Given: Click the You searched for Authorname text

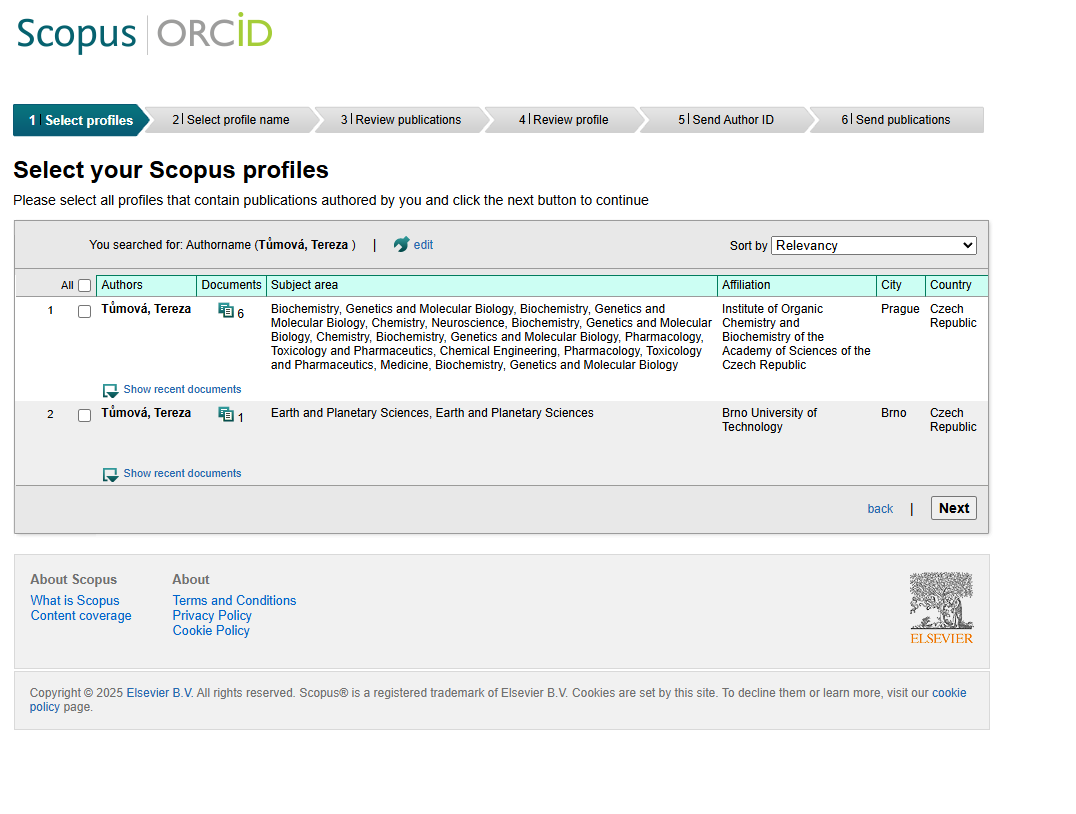Looking at the screenshot, I should click(x=222, y=245).
